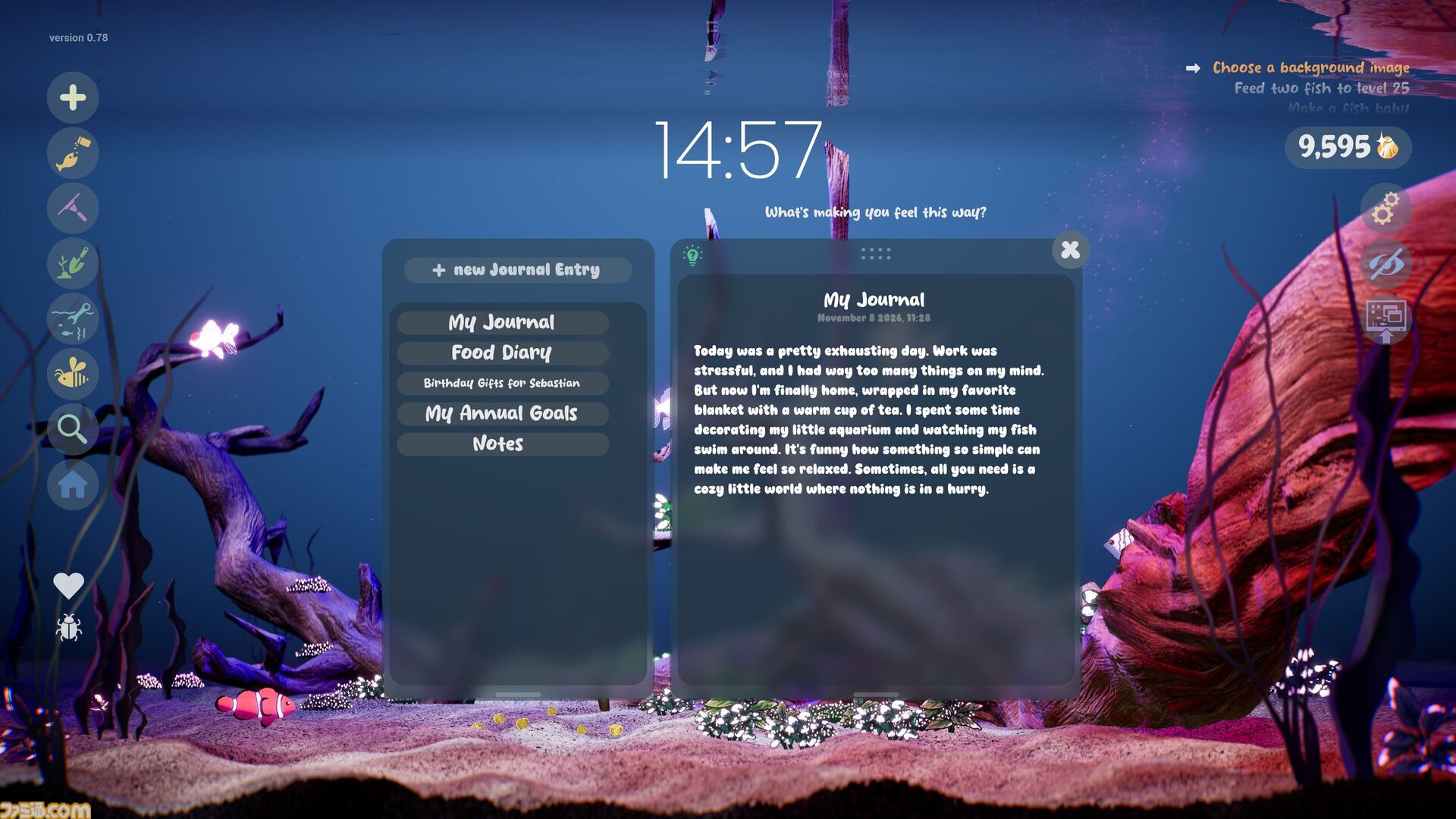
Task: Open the My Annual Goals entry
Action: click(503, 413)
